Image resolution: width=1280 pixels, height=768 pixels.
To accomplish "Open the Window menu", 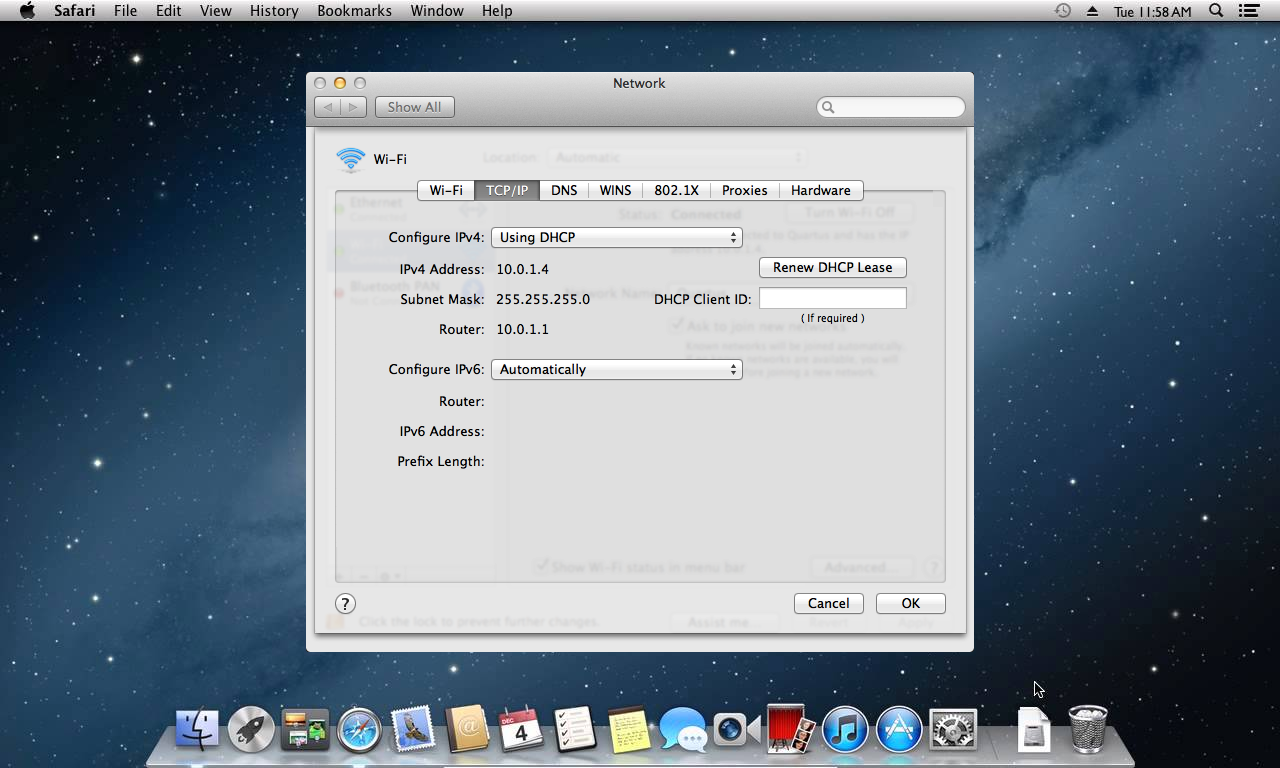I will (x=437, y=11).
